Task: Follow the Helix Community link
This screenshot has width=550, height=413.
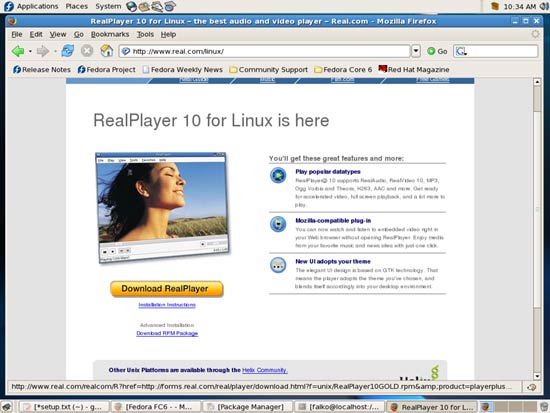Action: (265, 370)
